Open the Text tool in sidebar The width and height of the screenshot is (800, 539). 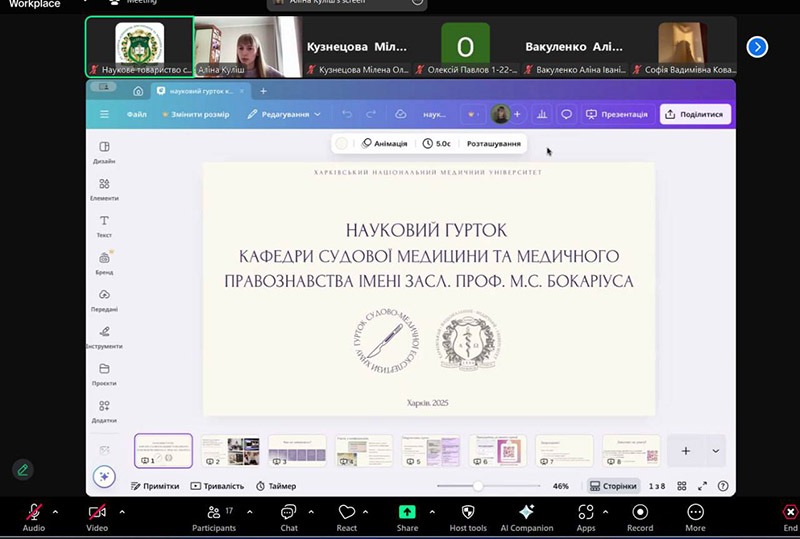(x=104, y=225)
